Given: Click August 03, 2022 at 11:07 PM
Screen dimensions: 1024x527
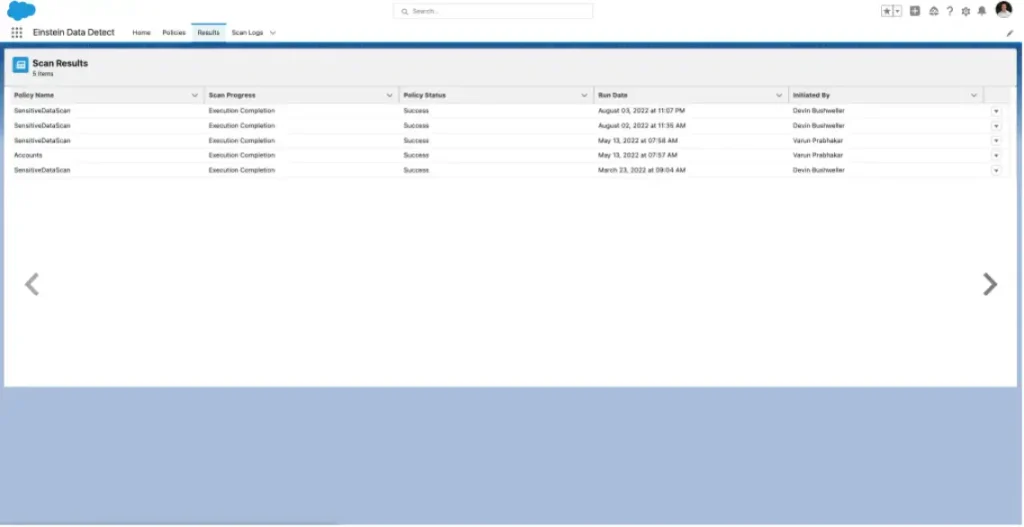Looking at the screenshot, I should 641,111.
